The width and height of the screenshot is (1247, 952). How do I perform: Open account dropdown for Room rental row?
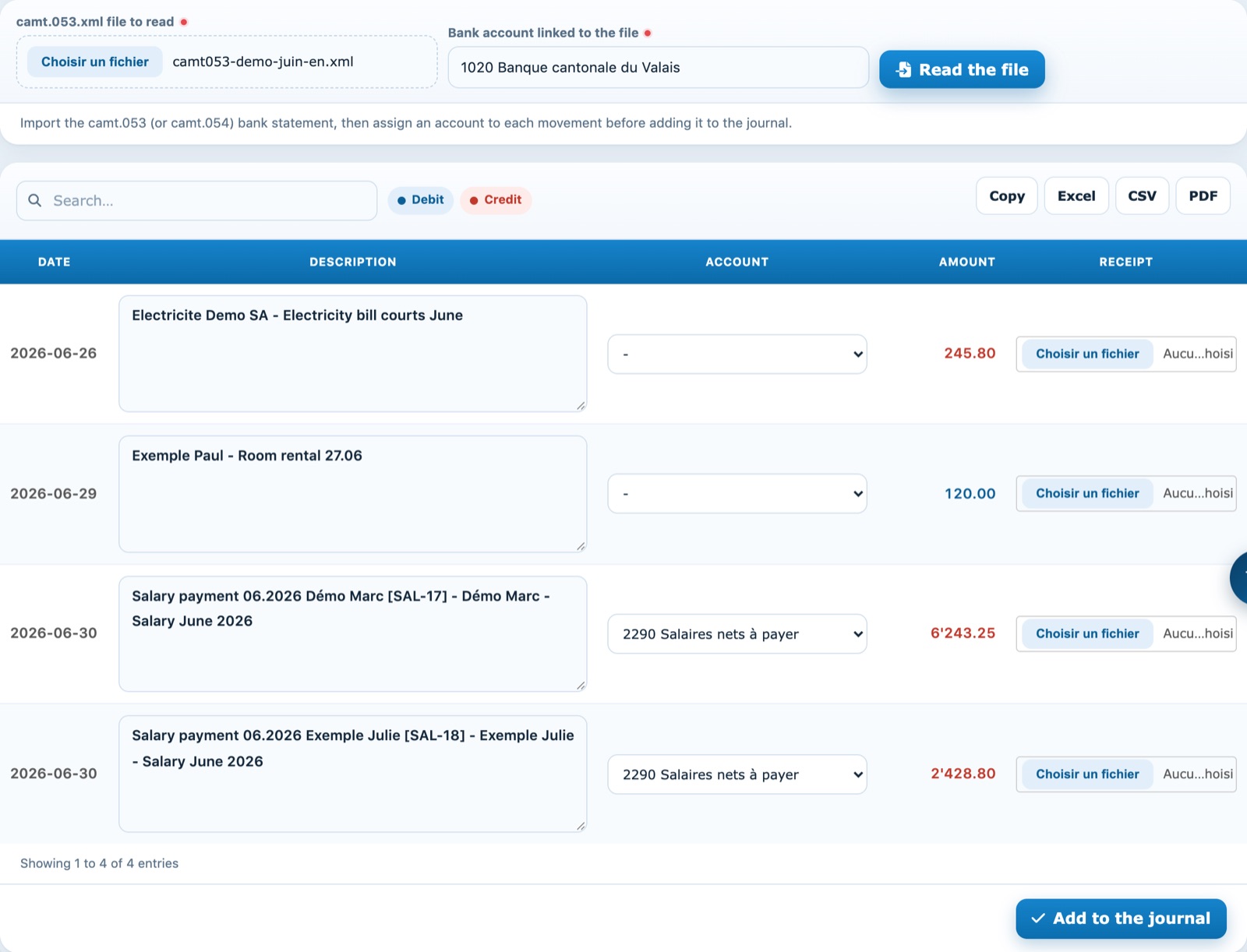(737, 494)
